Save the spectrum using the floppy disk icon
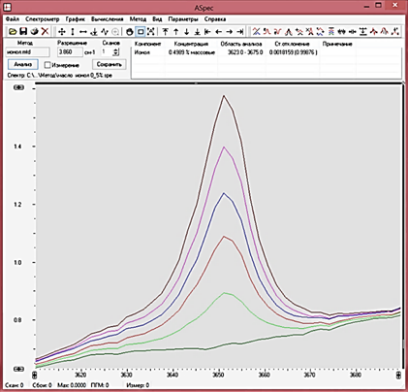408x392 pixels. click(x=23, y=32)
